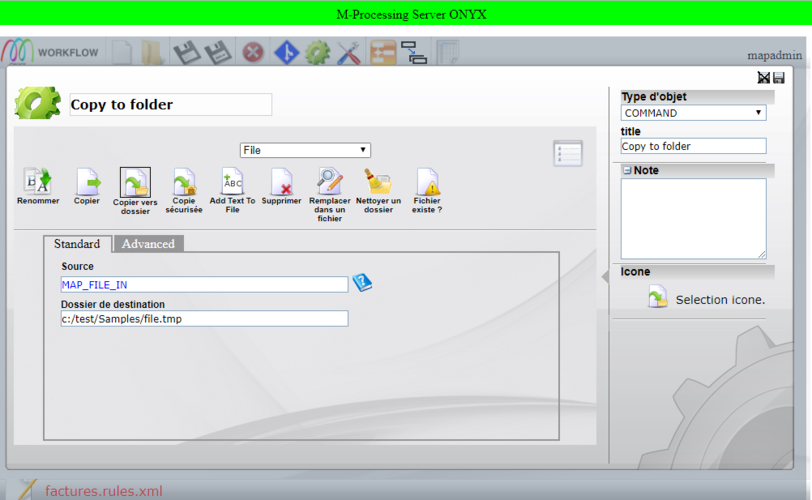Select Add Text To File icon
812x500 pixels.
coord(232,182)
